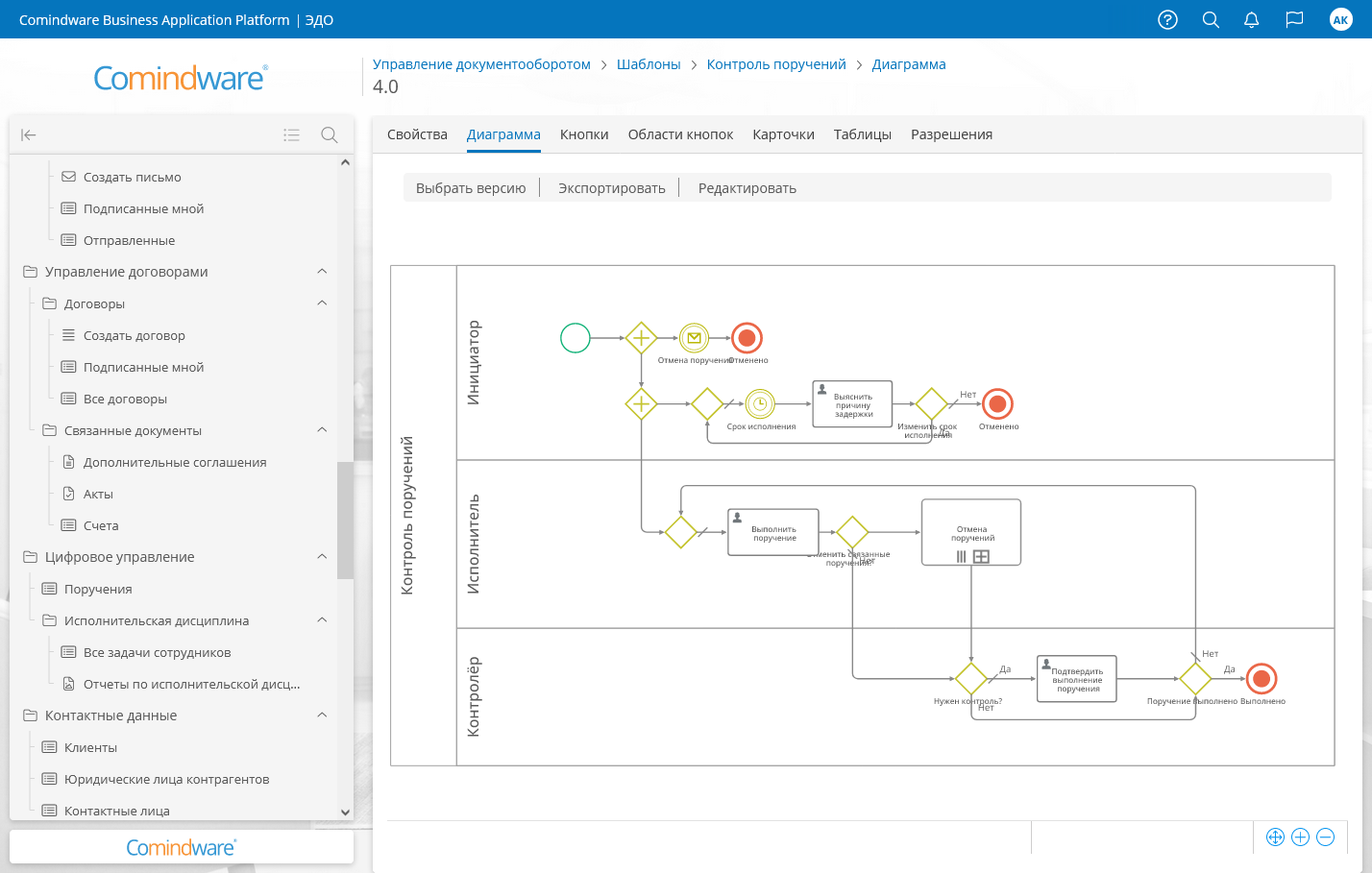Click 'Экспортировать' button
The height and width of the screenshot is (873, 1372).
[x=612, y=188]
